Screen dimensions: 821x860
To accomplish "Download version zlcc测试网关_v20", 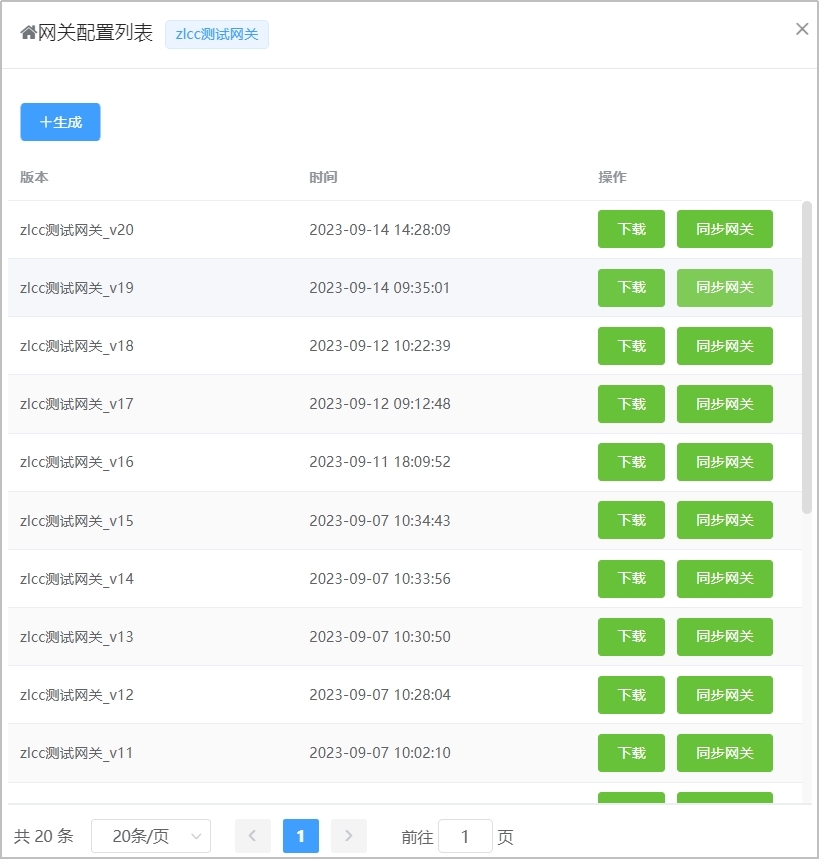I will pyautogui.click(x=631, y=229).
